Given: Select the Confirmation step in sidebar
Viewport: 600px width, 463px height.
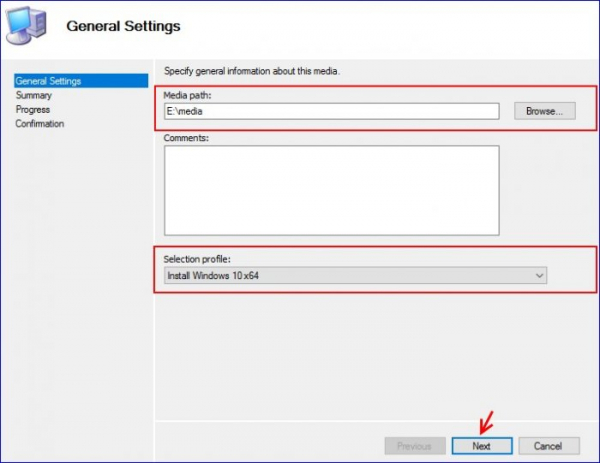Looking at the screenshot, I should pyautogui.click(x=40, y=124).
